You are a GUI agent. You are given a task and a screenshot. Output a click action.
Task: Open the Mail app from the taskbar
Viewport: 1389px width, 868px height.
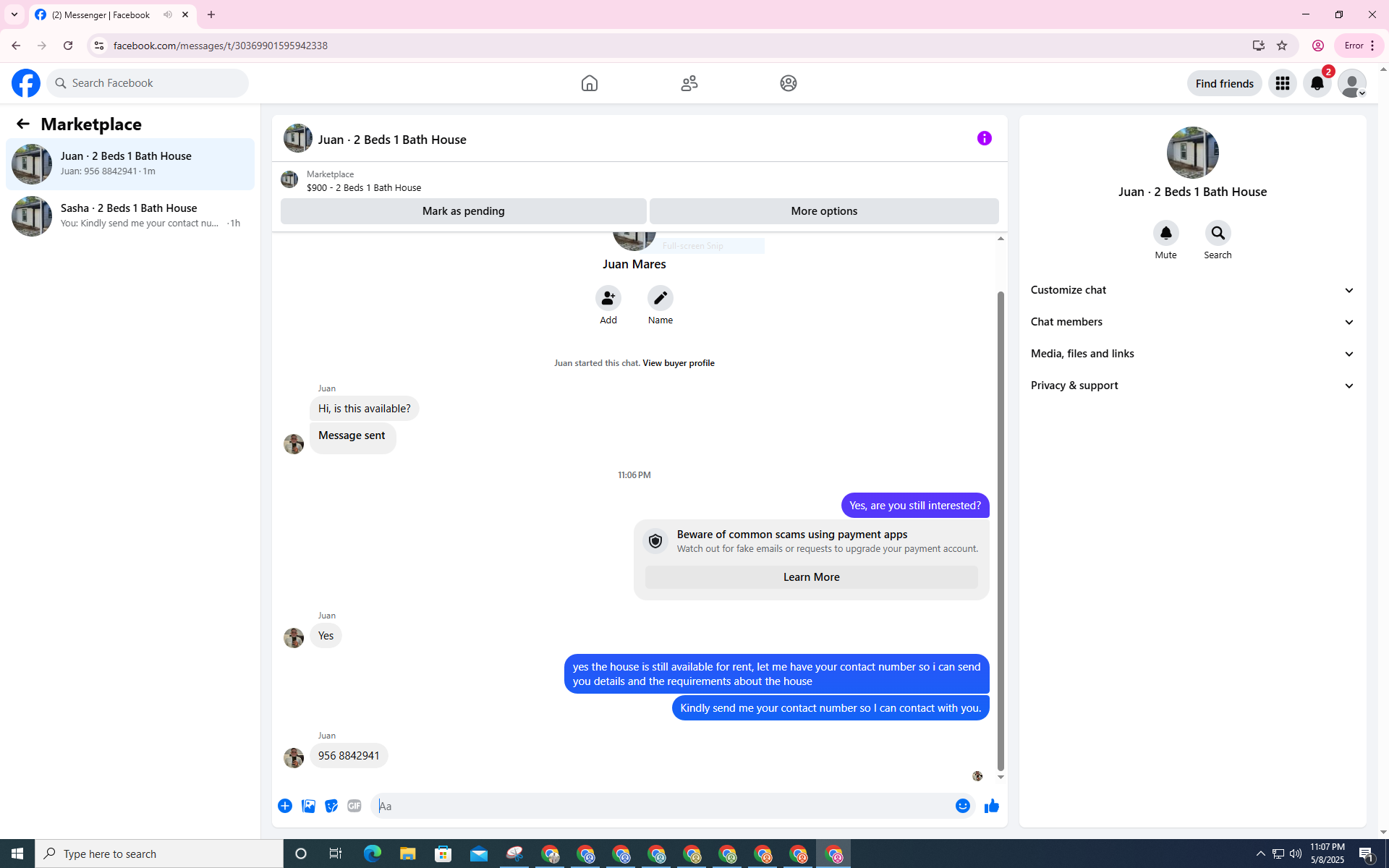coord(479,854)
